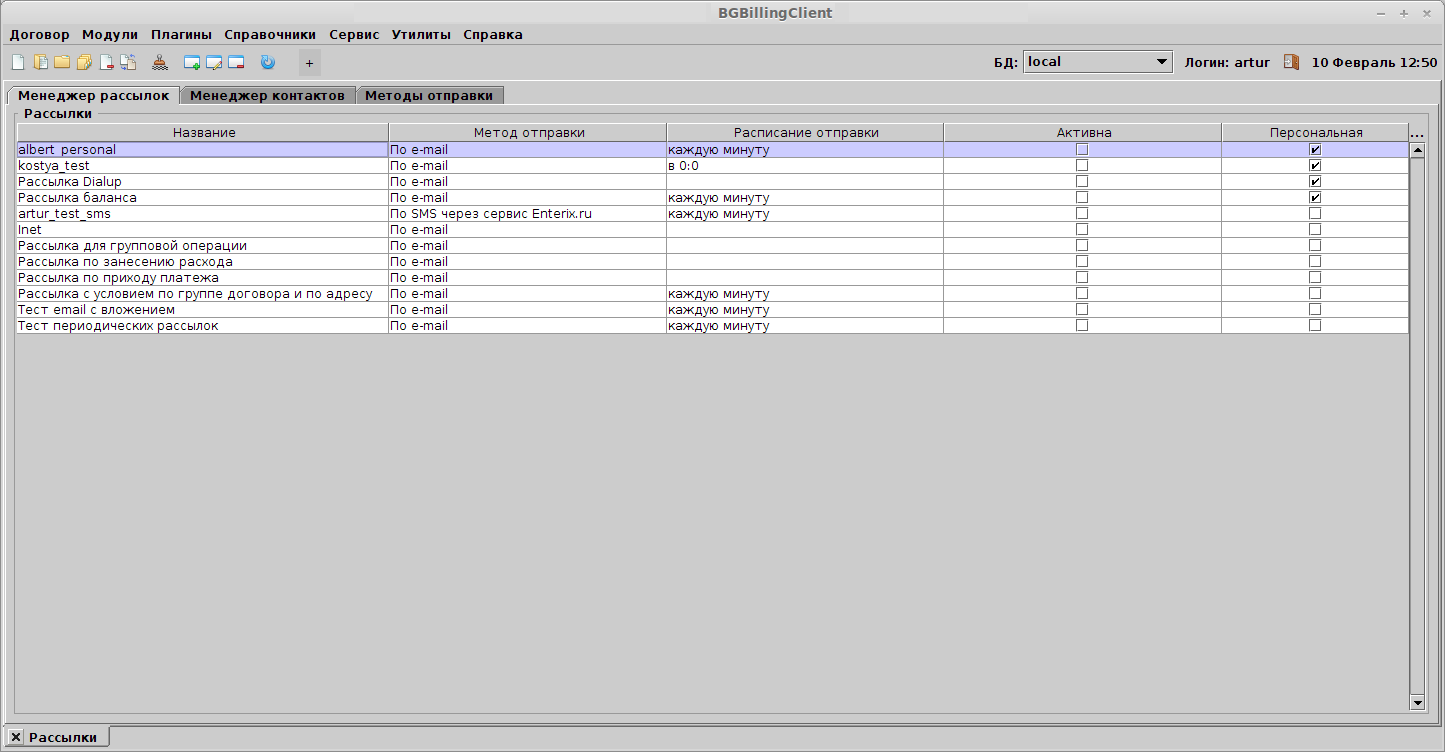Image resolution: width=1445 pixels, height=752 pixels.
Task: Click the document with red minus icon
Action: pos(107,62)
